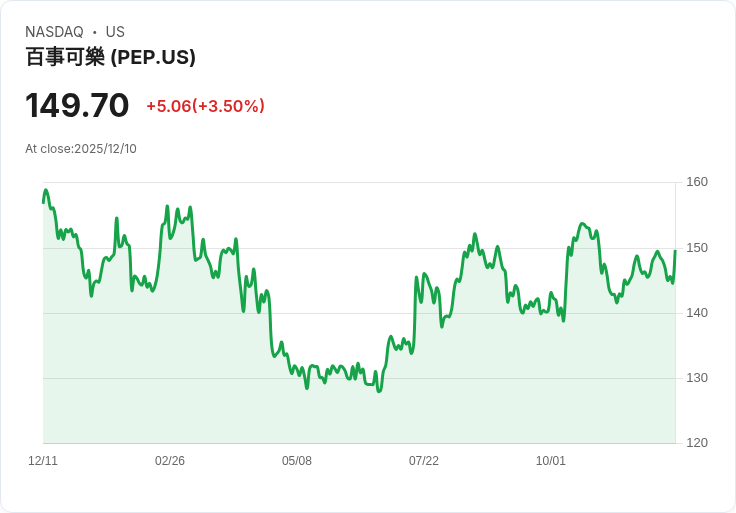Image resolution: width=736 pixels, height=513 pixels.
Task: Click the chart line's lowest trough near 128
Action: point(379,391)
